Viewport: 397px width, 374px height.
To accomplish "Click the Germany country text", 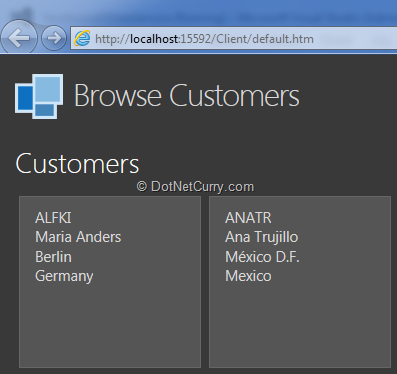I will coord(64,277).
